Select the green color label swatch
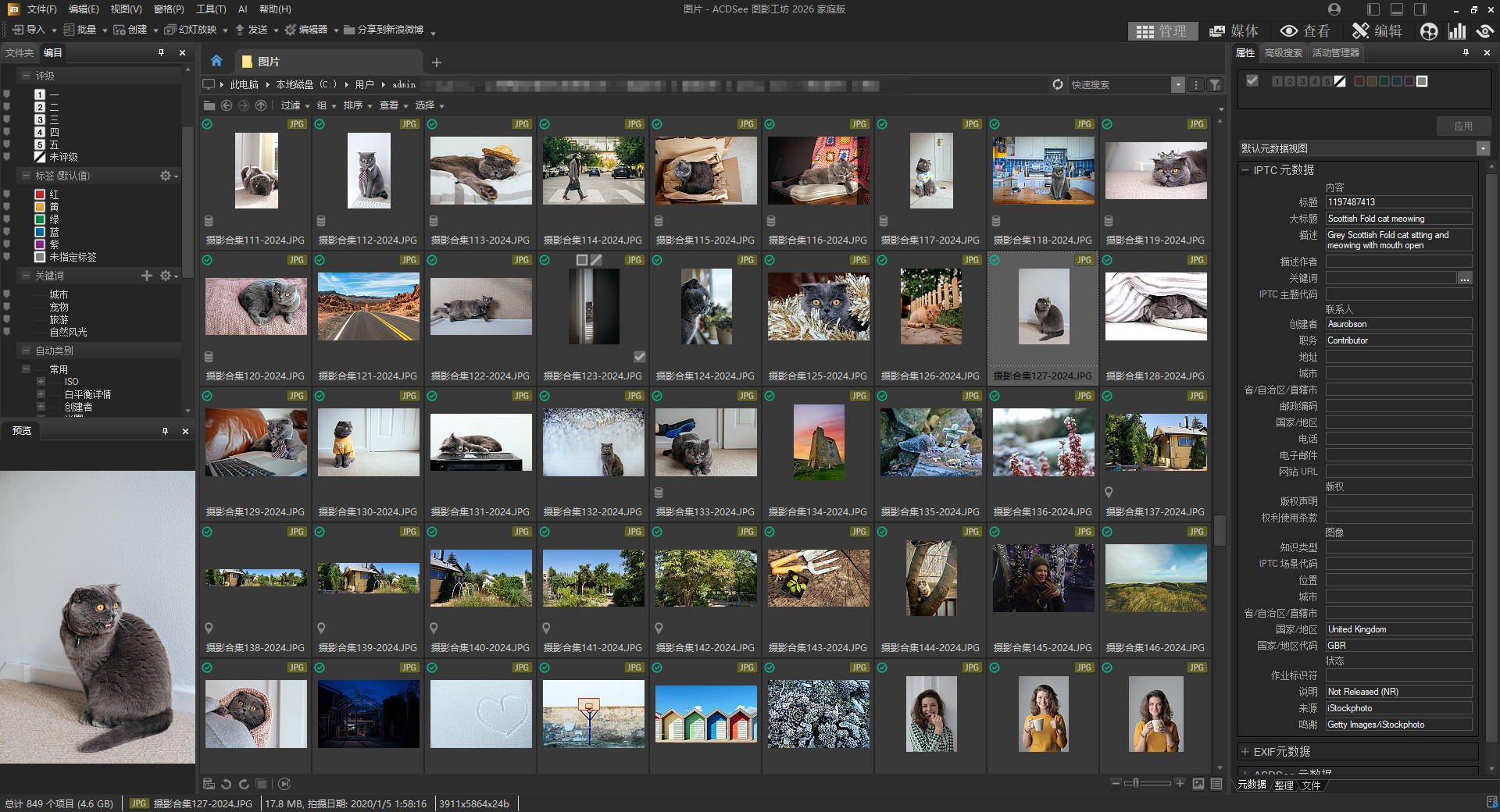This screenshot has height=812, width=1500. [1384, 81]
